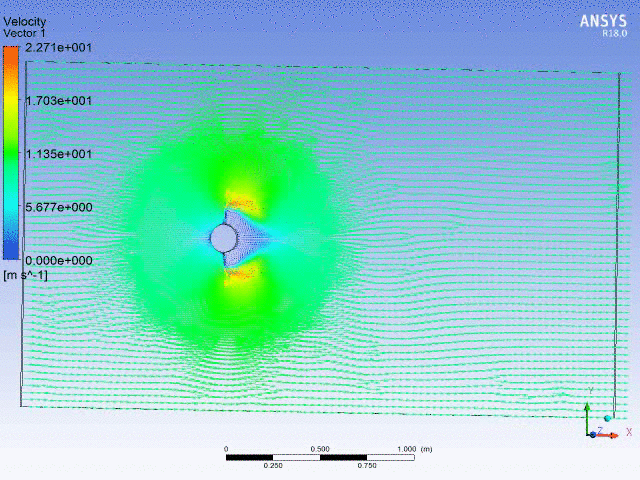Click the 'Velocity Vector 1' legend title
Image resolution: width=640 pixels, height=480 pixels.
(x=25, y=27)
